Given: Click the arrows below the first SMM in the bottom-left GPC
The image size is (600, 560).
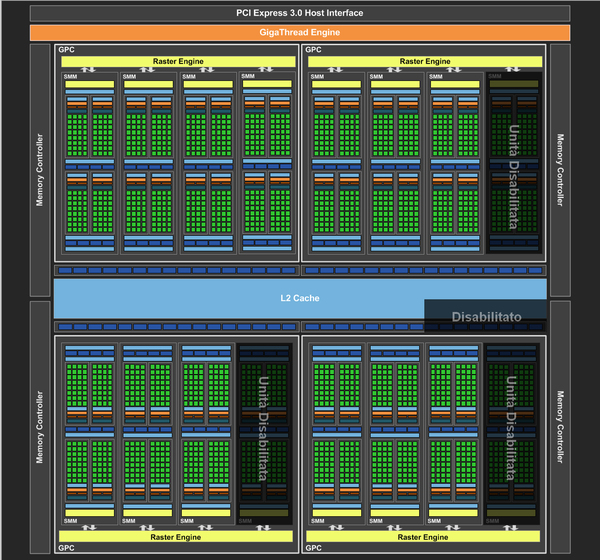Looking at the screenshot, I should pyautogui.click(x=89, y=527).
